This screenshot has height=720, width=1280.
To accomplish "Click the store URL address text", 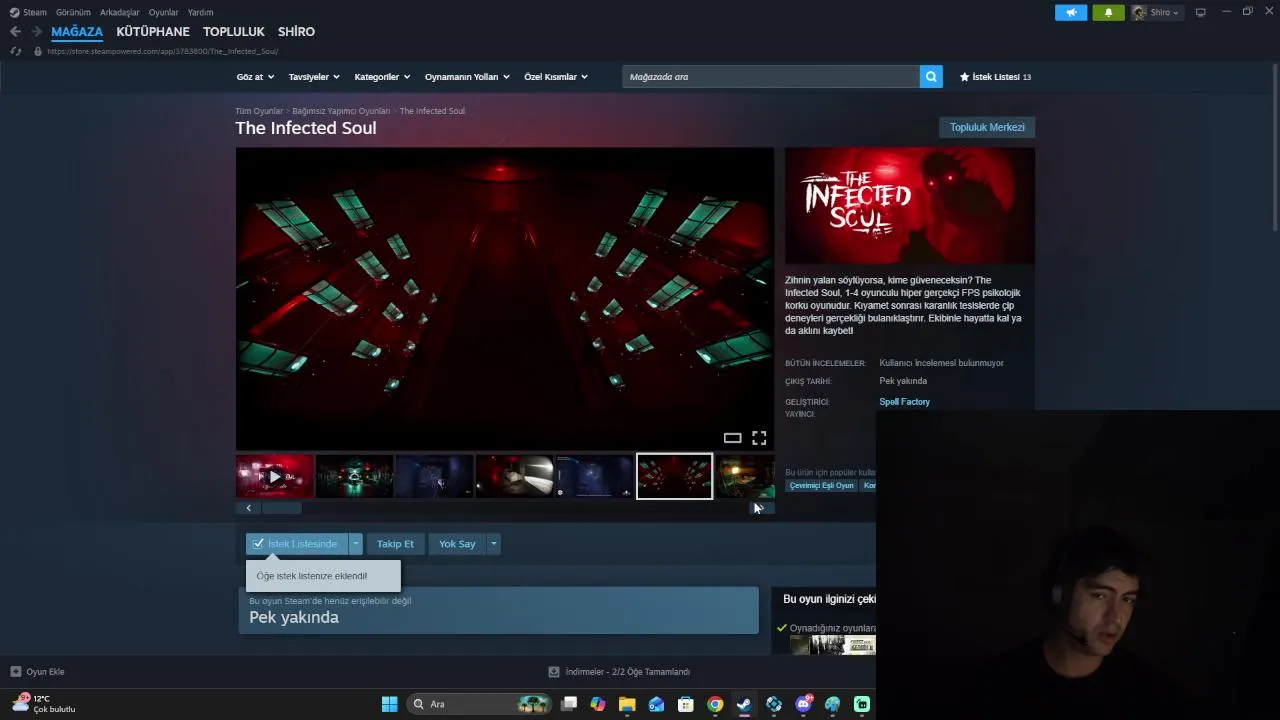I will click(x=162, y=51).
